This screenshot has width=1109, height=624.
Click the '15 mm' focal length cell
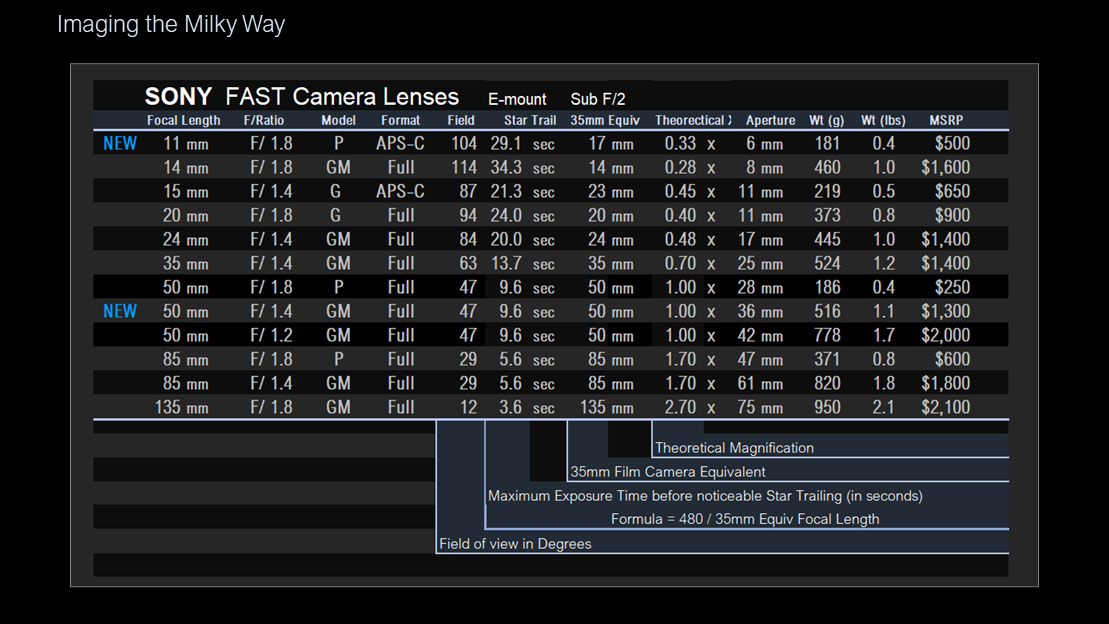(x=185, y=192)
